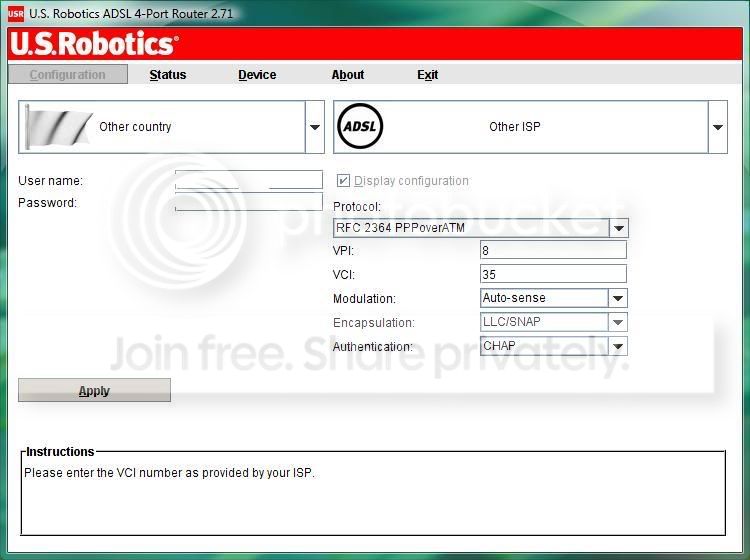Viewport: 750px width, 560px height.
Task: Click the Protocol label
Action: pos(357,207)
